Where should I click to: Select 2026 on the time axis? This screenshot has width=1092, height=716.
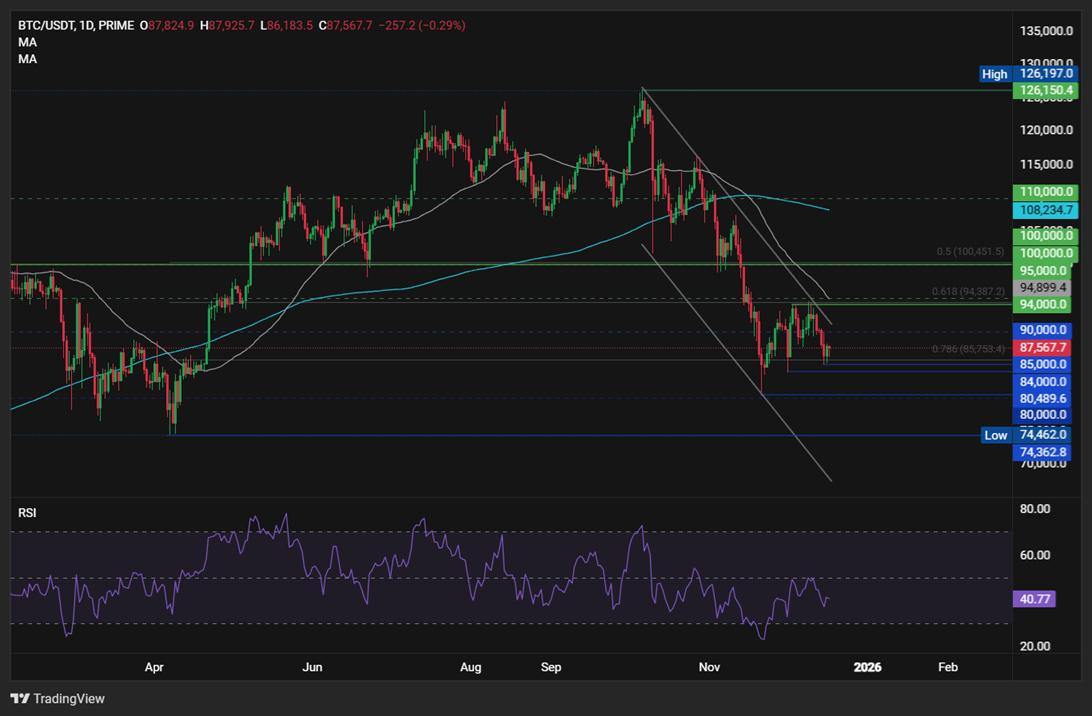click(x=867, y=667)
